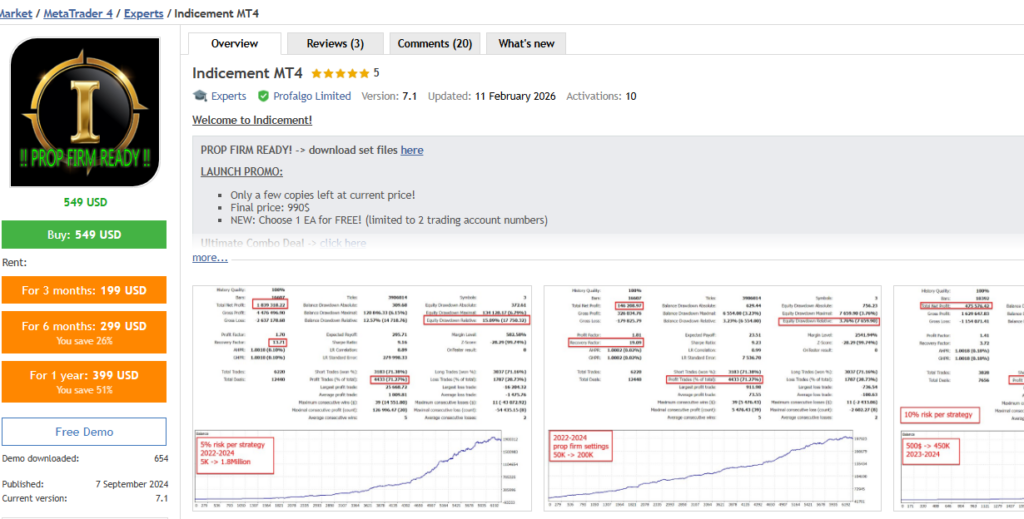1024x519 pixels.
Task: Click 'Only a few copies left' line
Action: pos(323,195)
